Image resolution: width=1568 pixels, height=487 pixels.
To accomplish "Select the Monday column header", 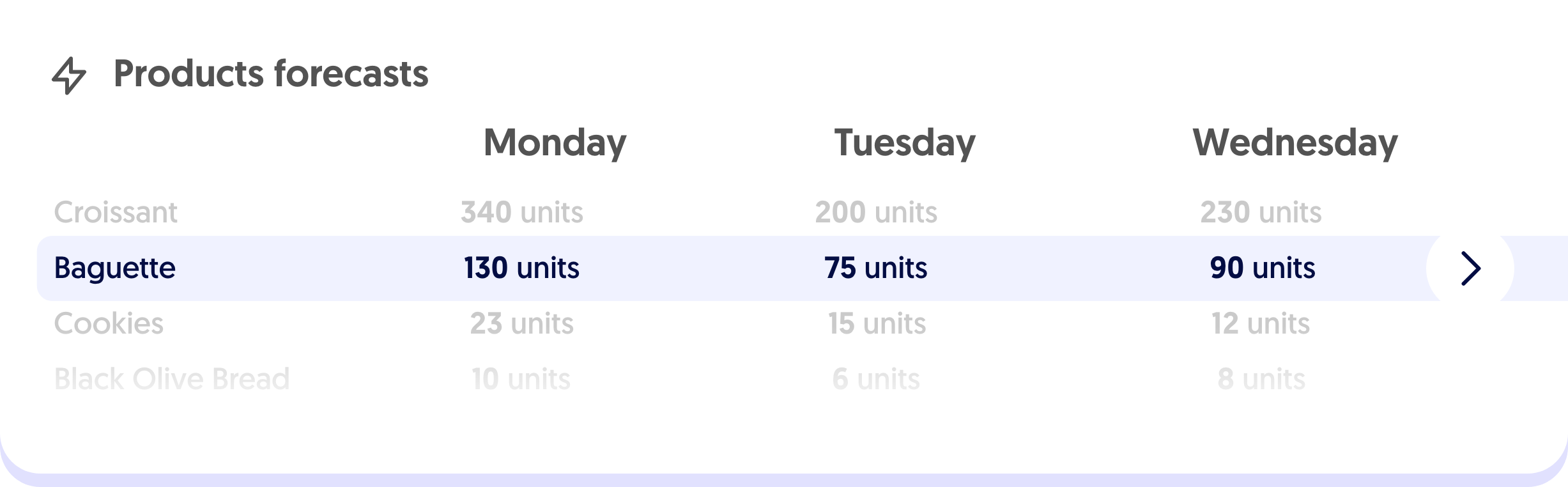I will [555, 143].
